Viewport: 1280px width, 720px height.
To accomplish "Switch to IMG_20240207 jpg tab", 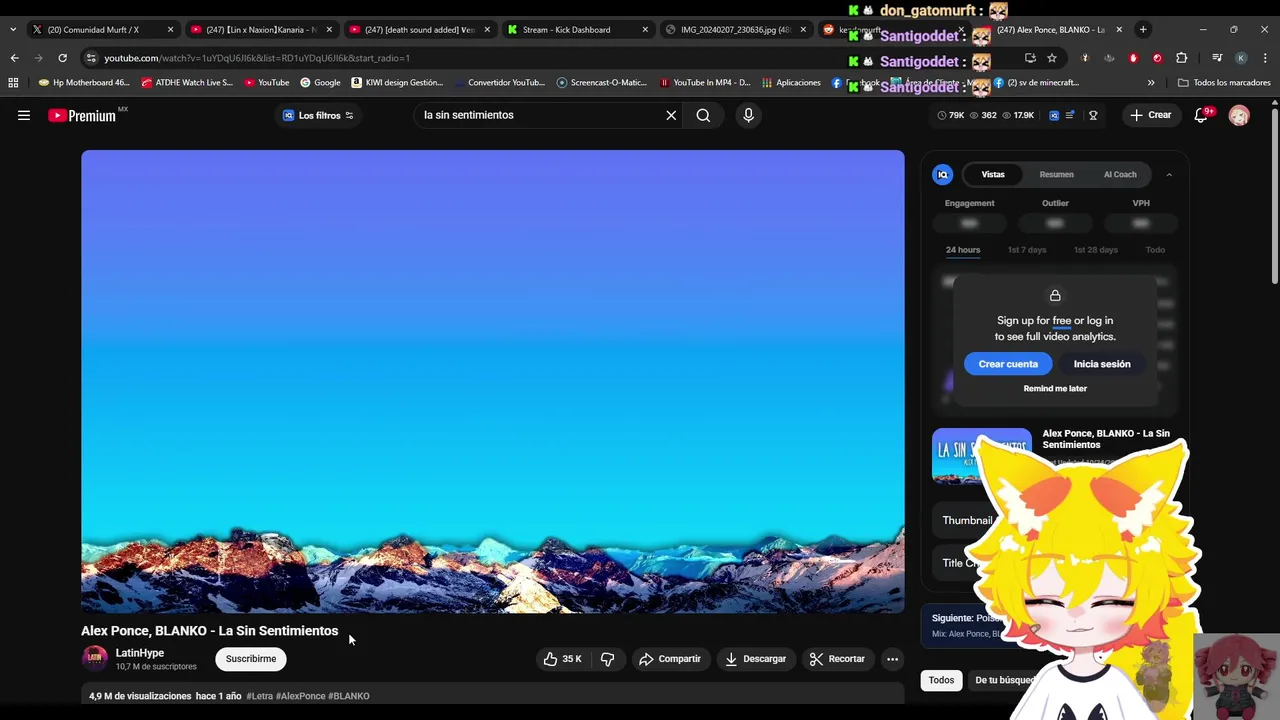I will 738,29.
